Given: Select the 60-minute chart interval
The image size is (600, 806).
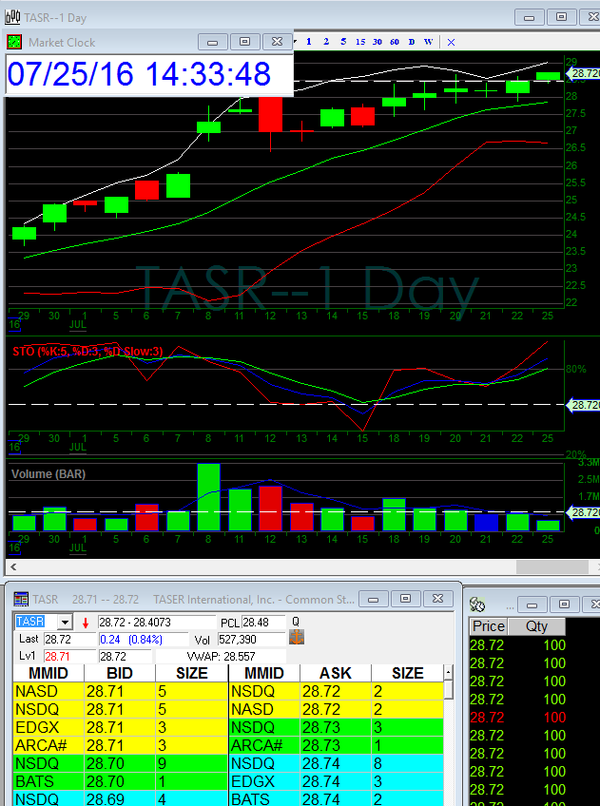Looking at the screenshot, I should click(x=395, y=42).
